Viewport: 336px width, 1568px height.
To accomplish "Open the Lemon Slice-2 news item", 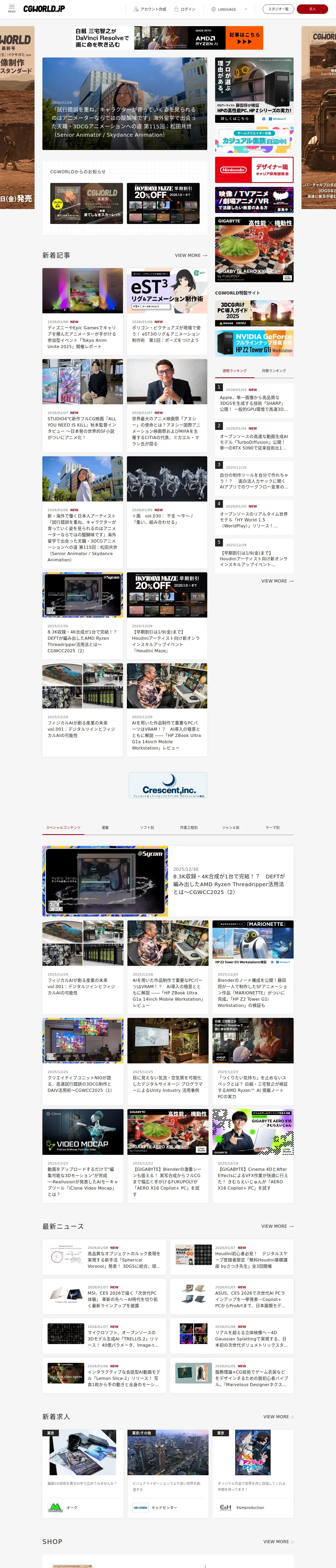I will click(x=104, y=1375).
